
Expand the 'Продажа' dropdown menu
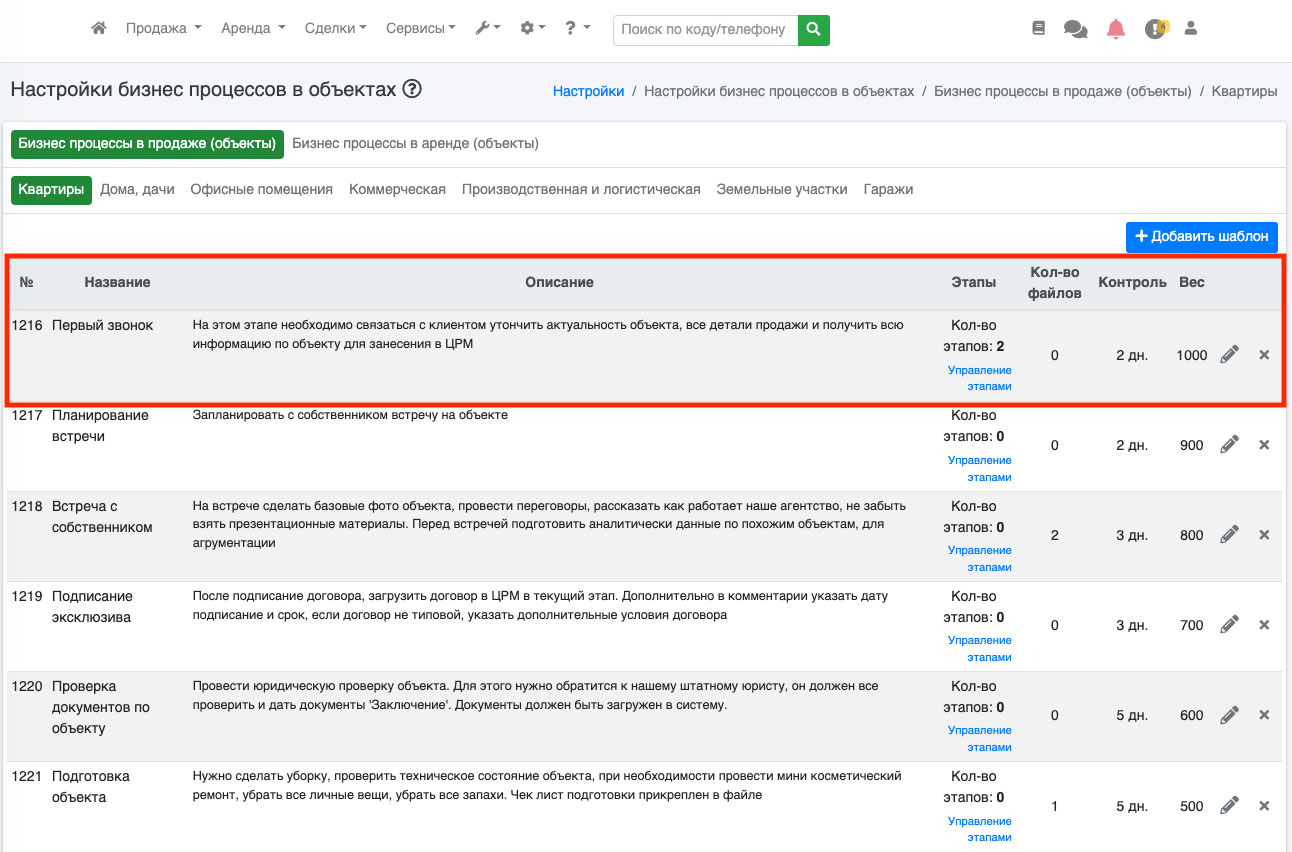point(163,29)
